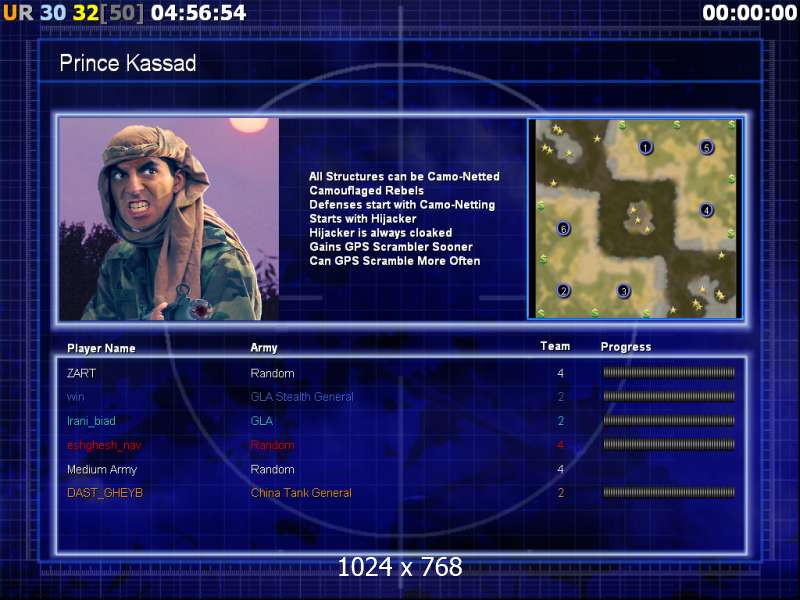The width and height of the screenshot is (800, 600).
Task: Click the Army column header
Action: point(264,348)
